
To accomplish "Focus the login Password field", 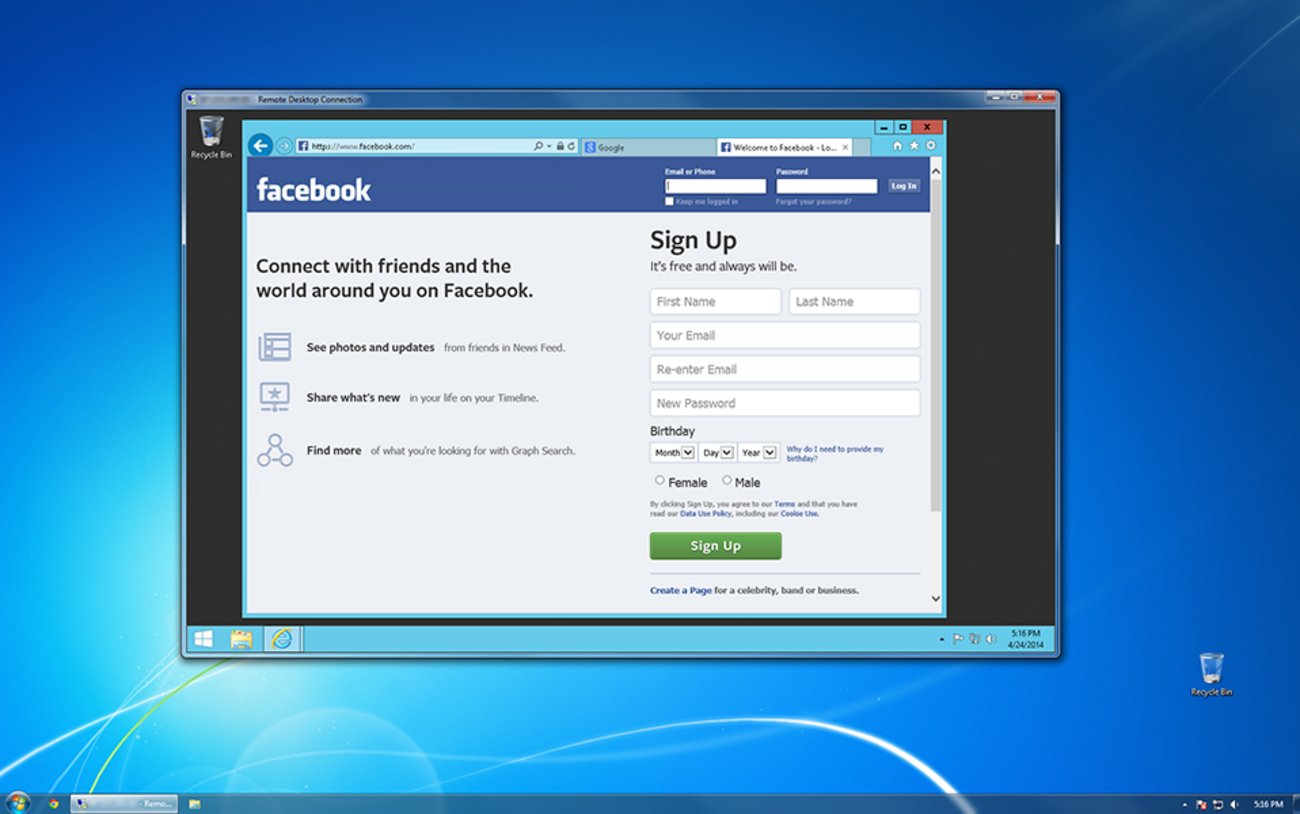I will pyautogui.click(x=826, y=186).
